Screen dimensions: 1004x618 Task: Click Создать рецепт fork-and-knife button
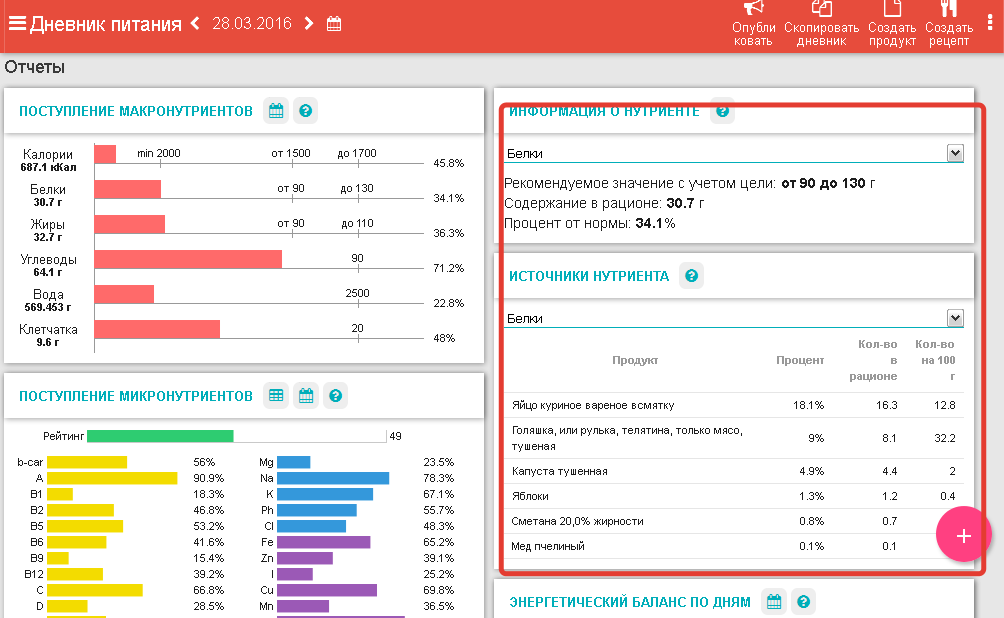(948, 23)
